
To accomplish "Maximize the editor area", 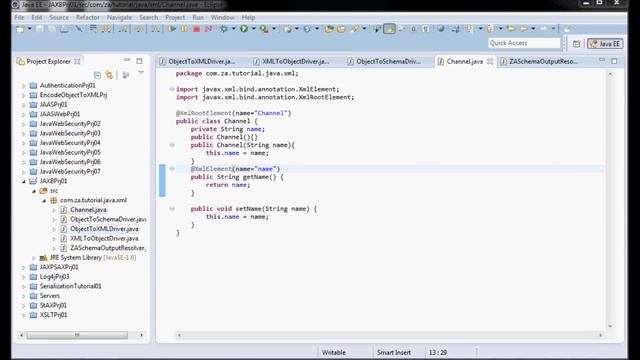I will [x=614, y=61].
